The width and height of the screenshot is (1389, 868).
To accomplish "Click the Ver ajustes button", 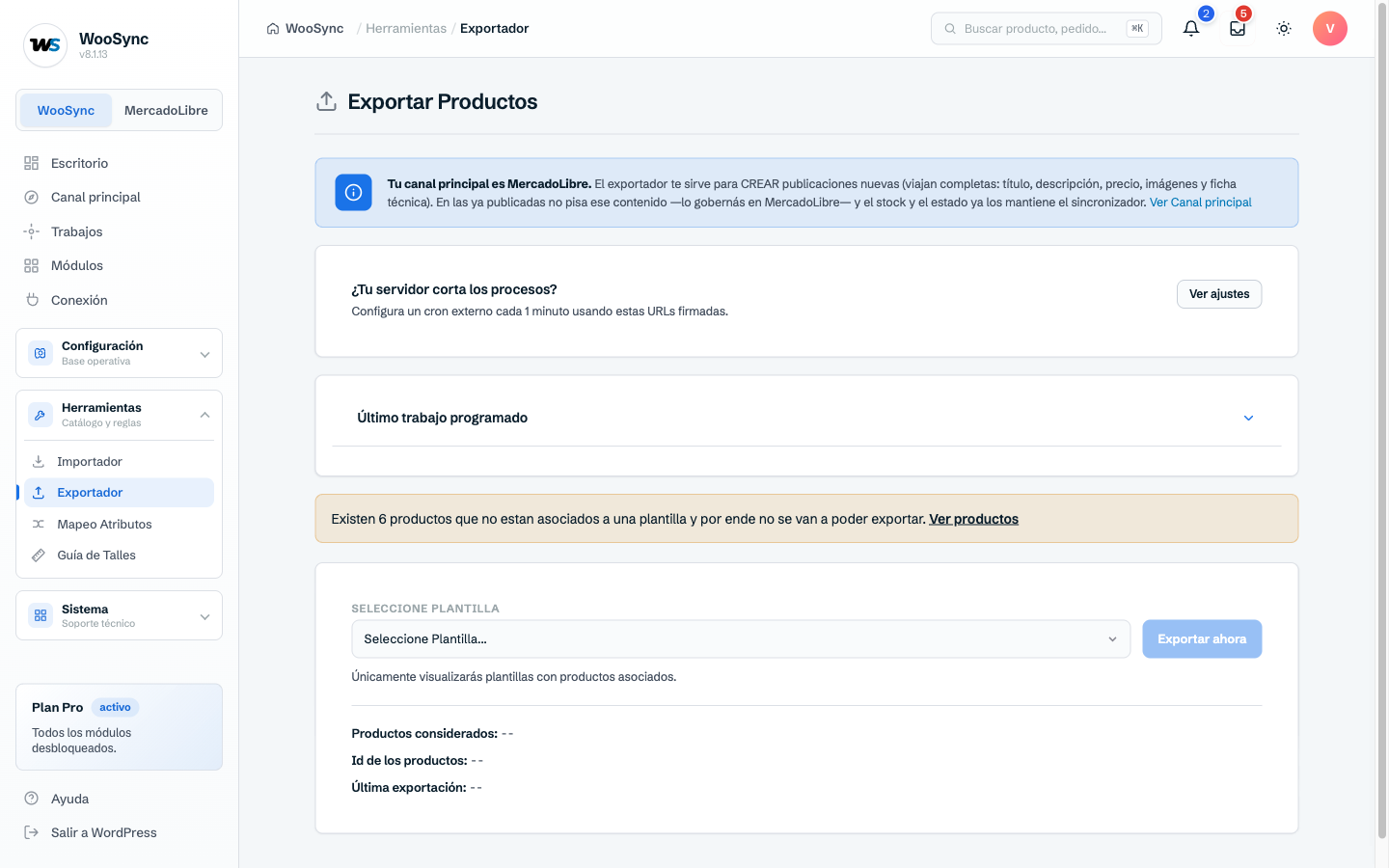I will tap(1219, 294).
